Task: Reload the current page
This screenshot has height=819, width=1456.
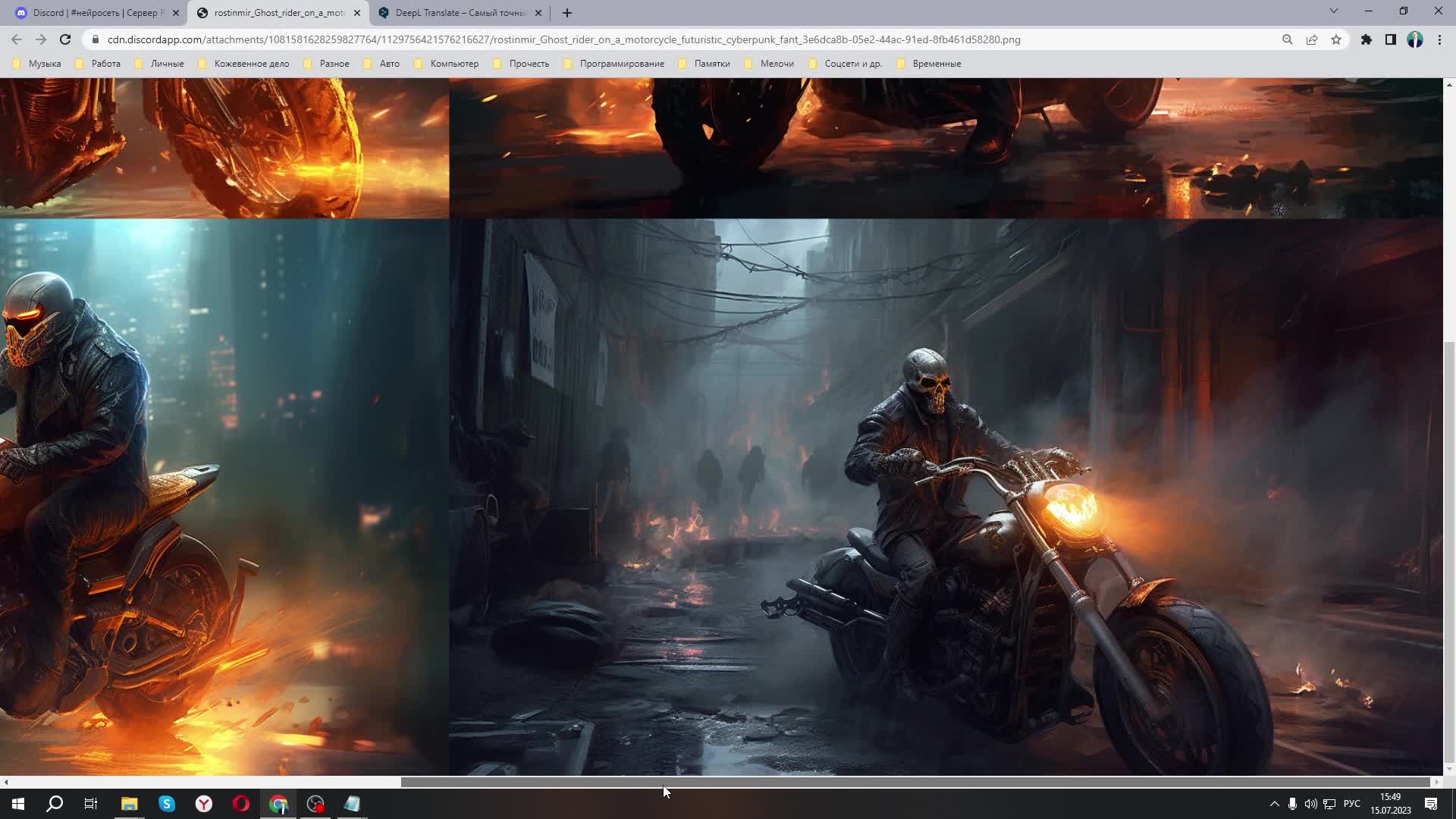Action: 65,39
